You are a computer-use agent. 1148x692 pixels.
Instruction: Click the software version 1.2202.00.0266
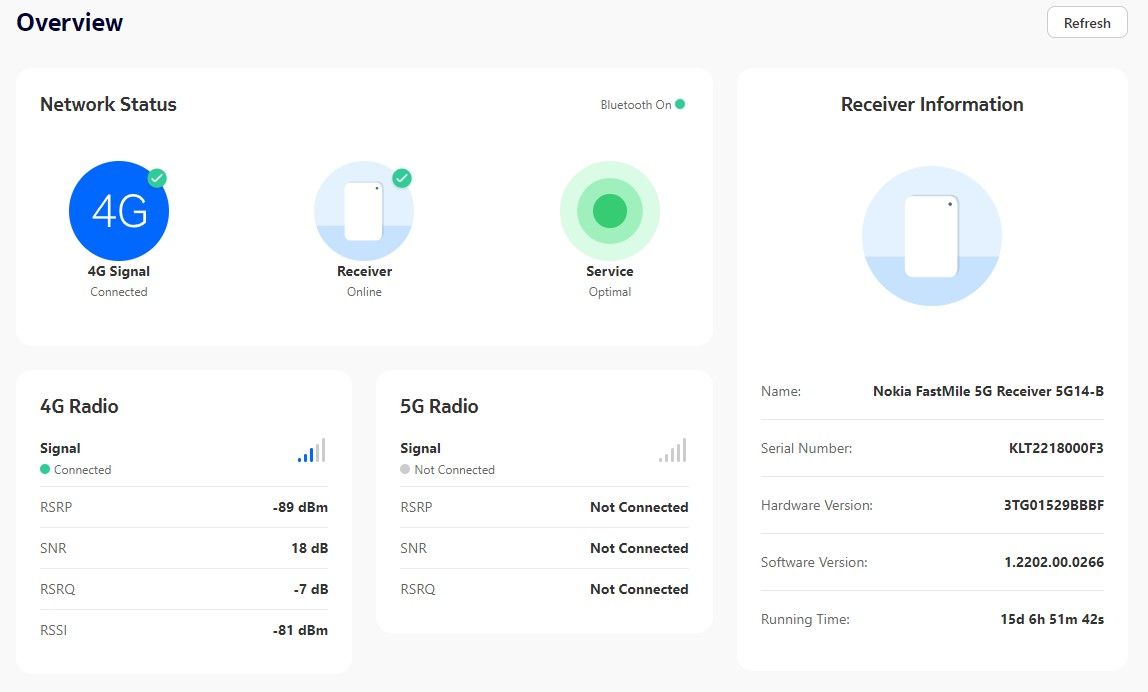1054,562
